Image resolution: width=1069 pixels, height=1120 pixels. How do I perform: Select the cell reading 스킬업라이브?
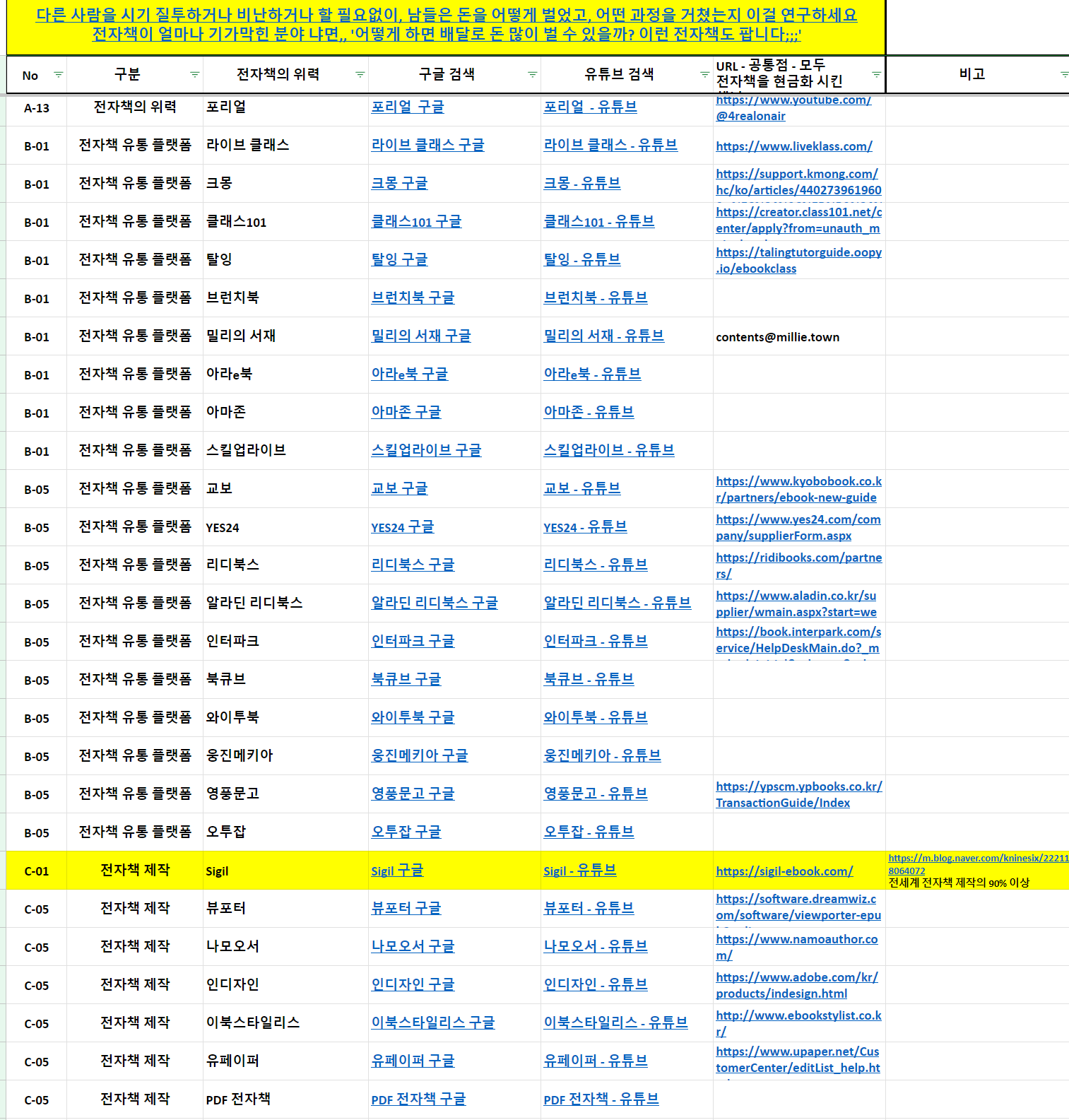pos(285,450)
